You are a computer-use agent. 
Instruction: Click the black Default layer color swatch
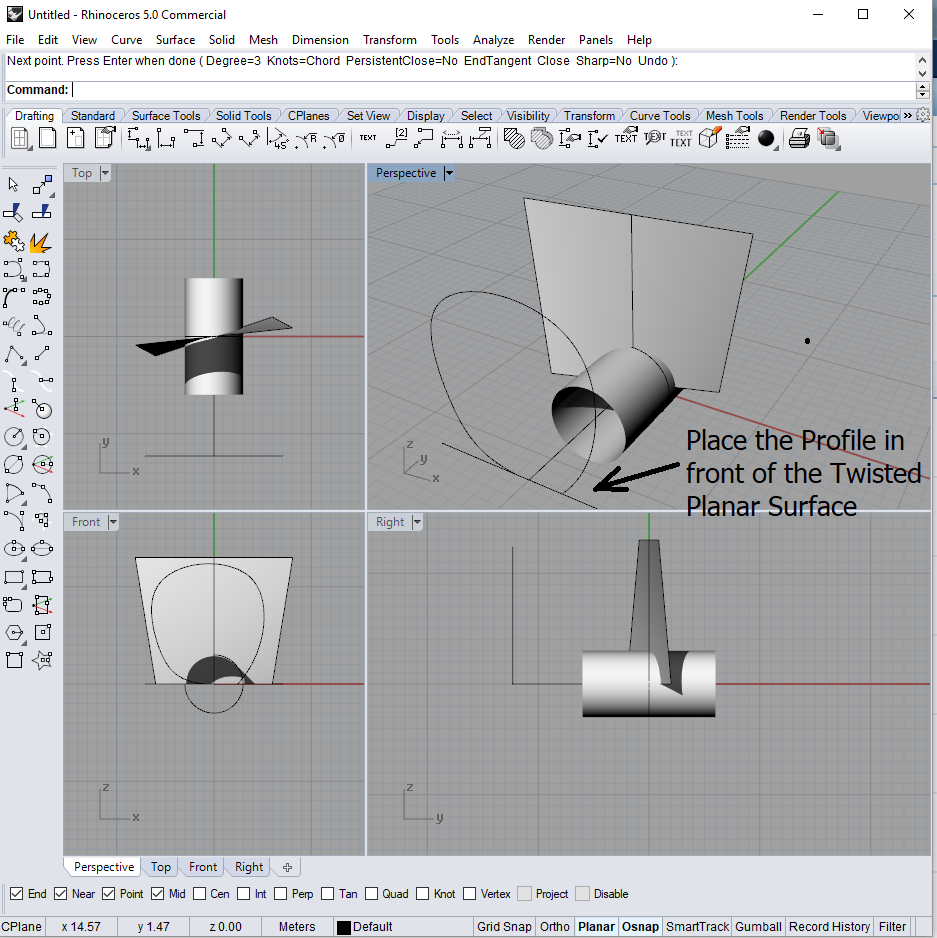(x=343, y=927)
